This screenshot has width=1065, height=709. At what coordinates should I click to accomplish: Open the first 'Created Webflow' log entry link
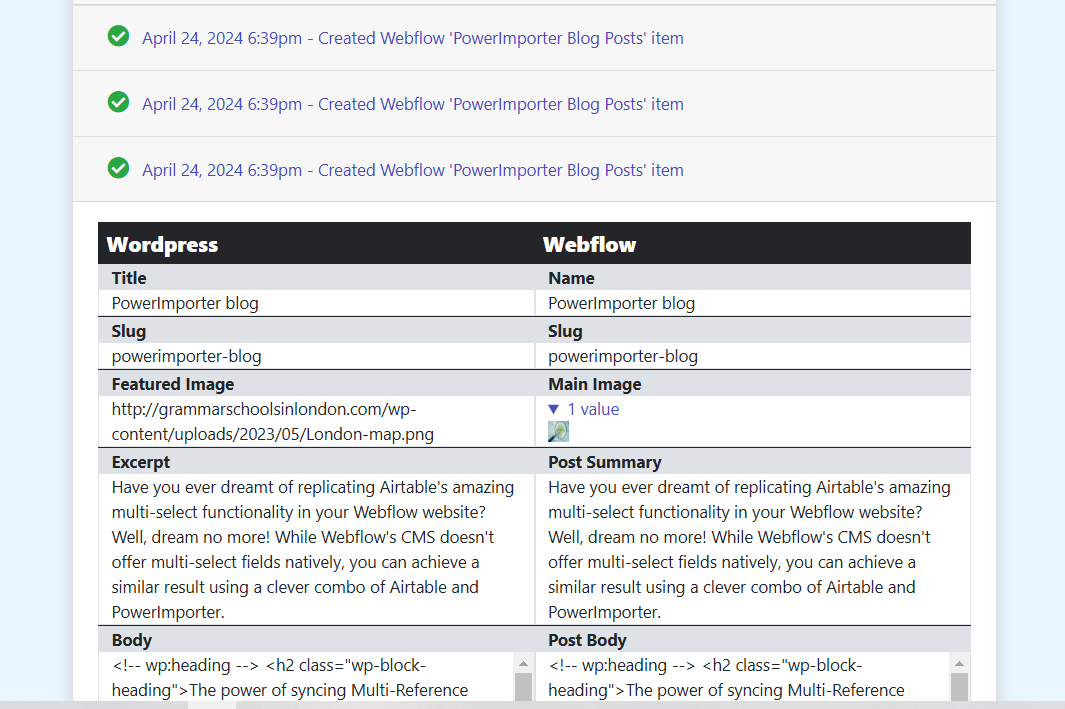[412, 38]
